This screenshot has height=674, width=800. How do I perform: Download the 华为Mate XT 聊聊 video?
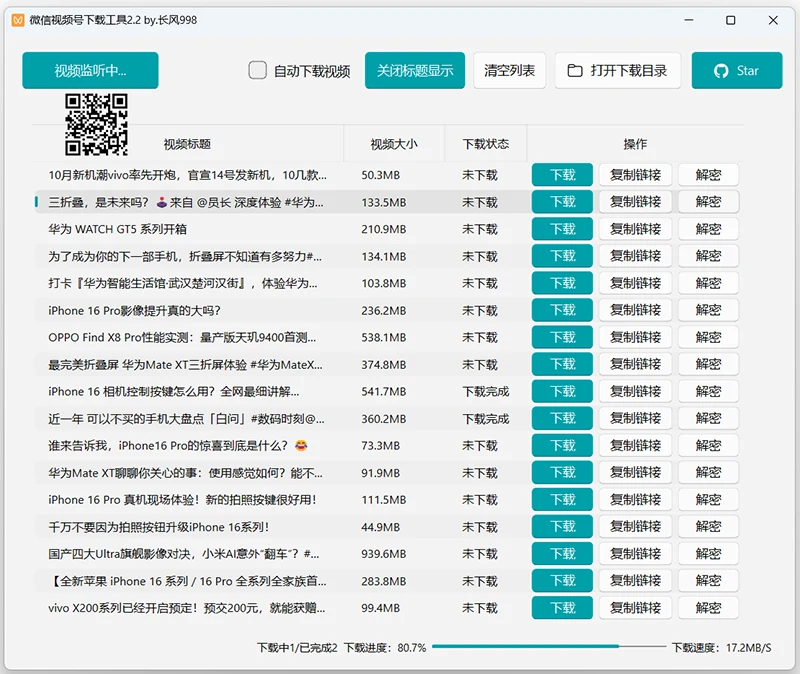[562, 472]
